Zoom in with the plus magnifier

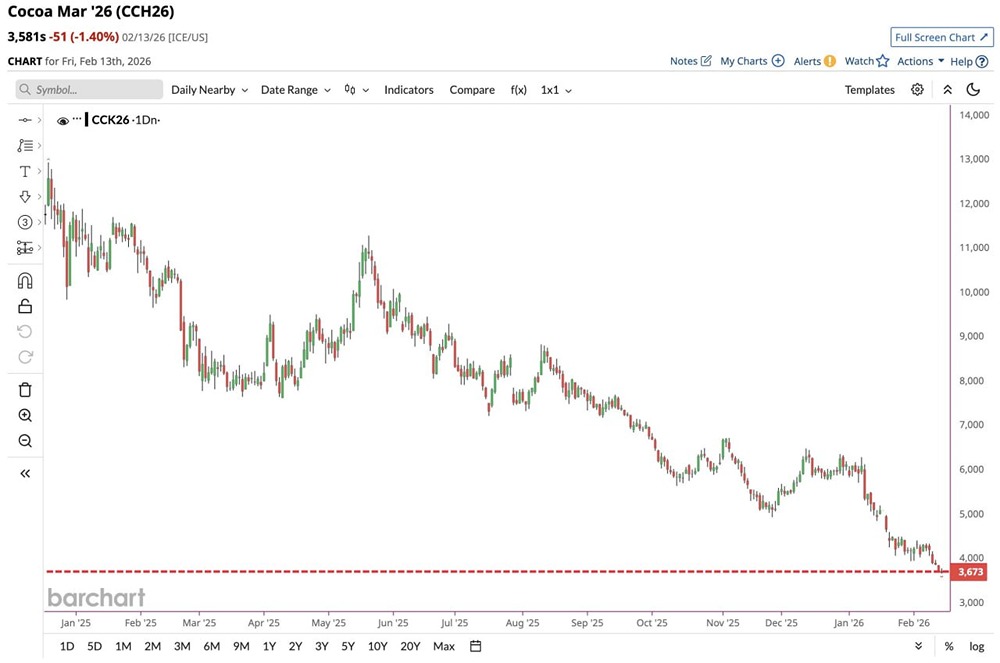[x=25, y=416]
